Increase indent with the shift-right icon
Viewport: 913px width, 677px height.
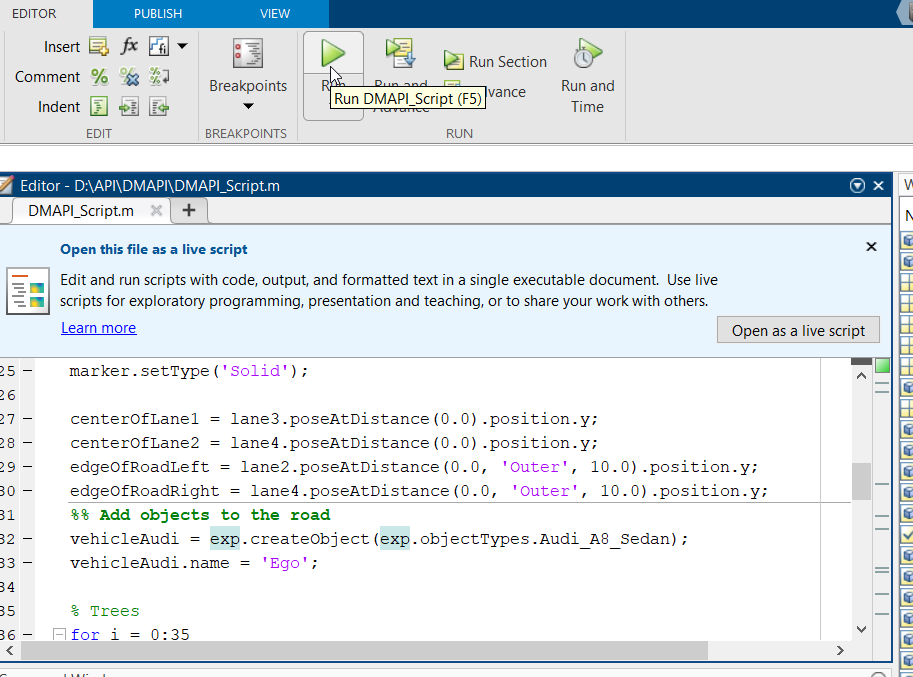click(x=128, y=106)
